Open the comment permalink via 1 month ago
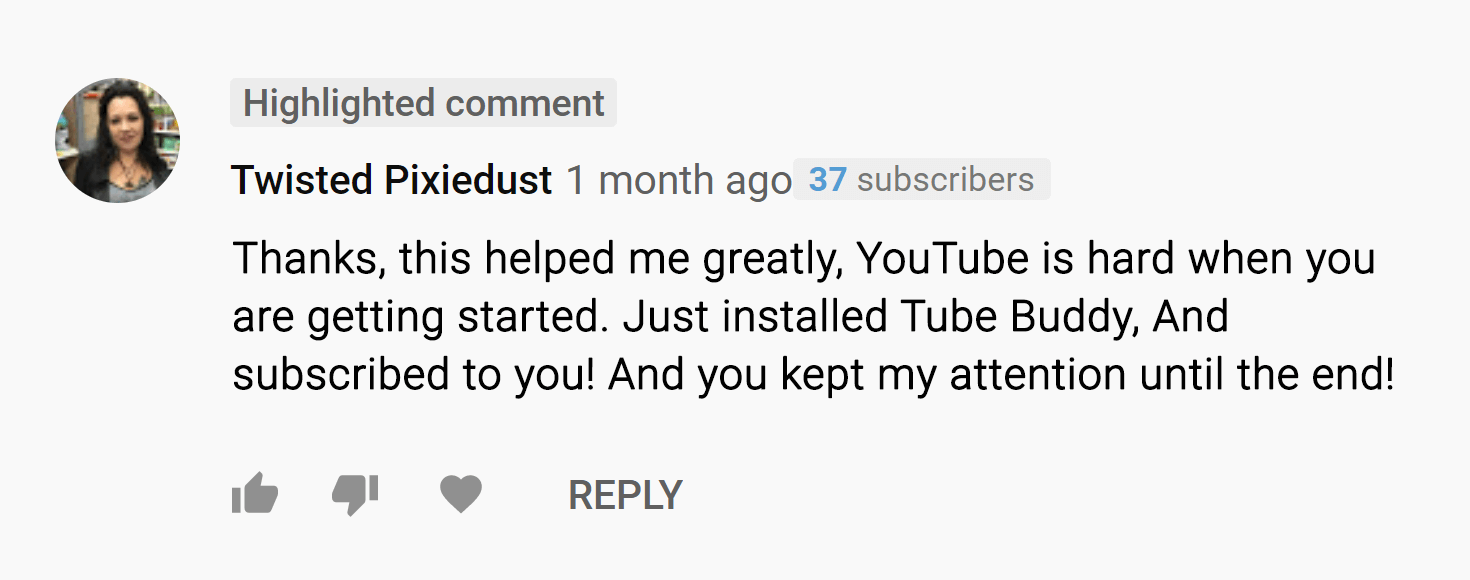 (677, 180)
